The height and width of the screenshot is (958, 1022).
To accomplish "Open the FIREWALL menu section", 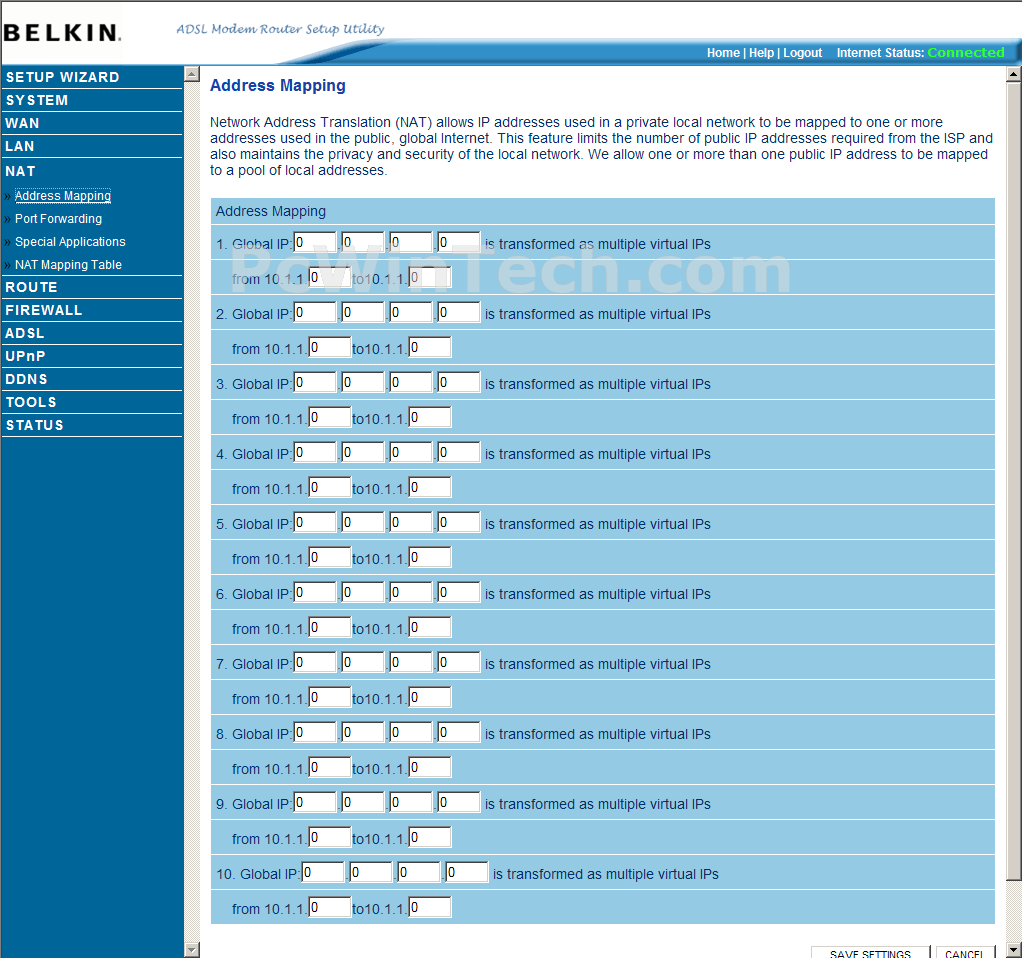I will [x=44, y=310].
